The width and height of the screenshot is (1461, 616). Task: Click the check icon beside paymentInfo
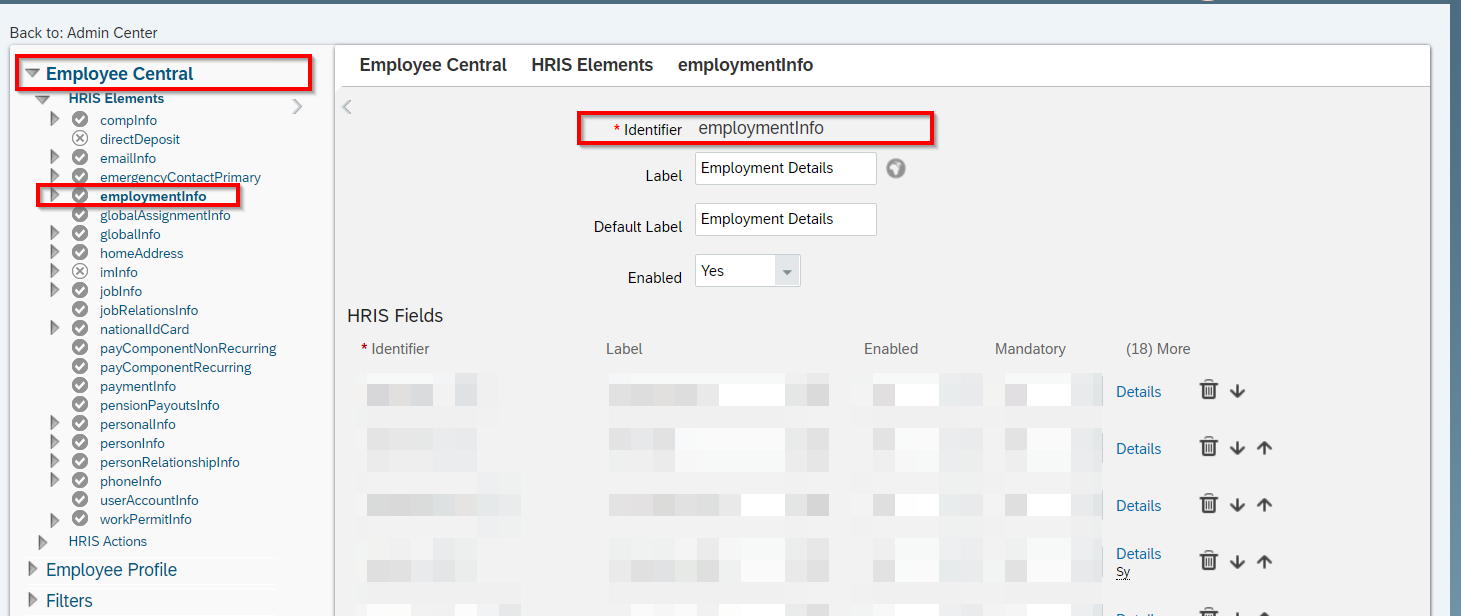tap(80, 386)
